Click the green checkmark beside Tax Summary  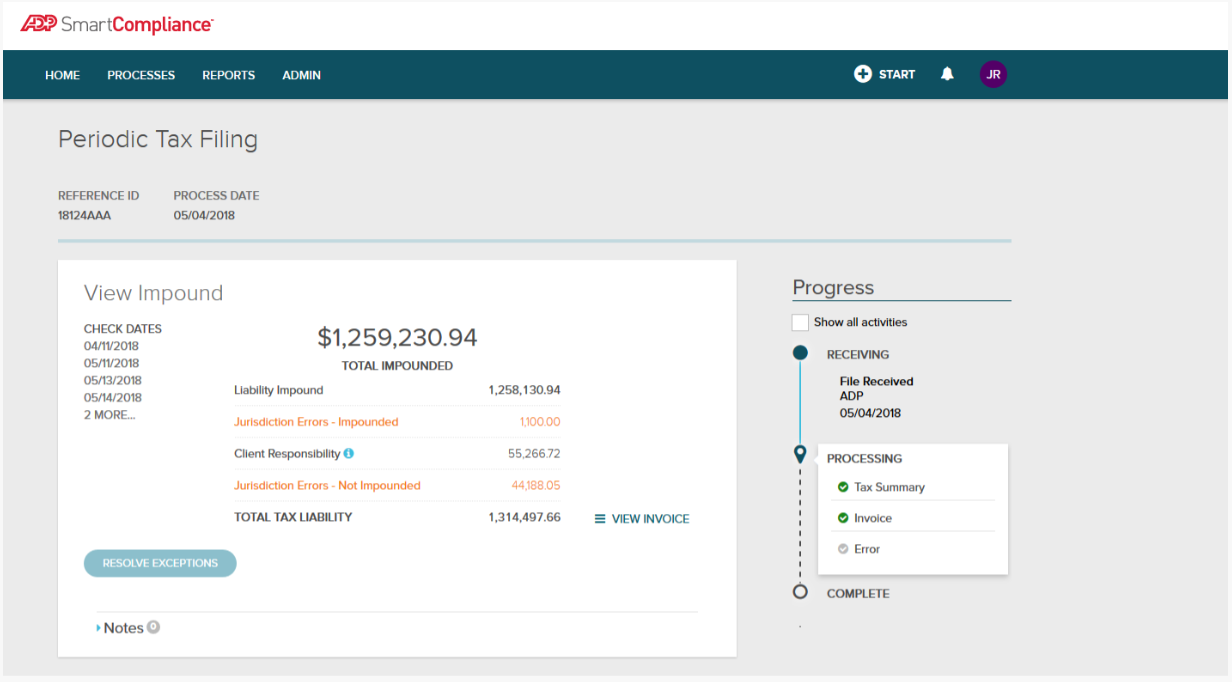843,487
